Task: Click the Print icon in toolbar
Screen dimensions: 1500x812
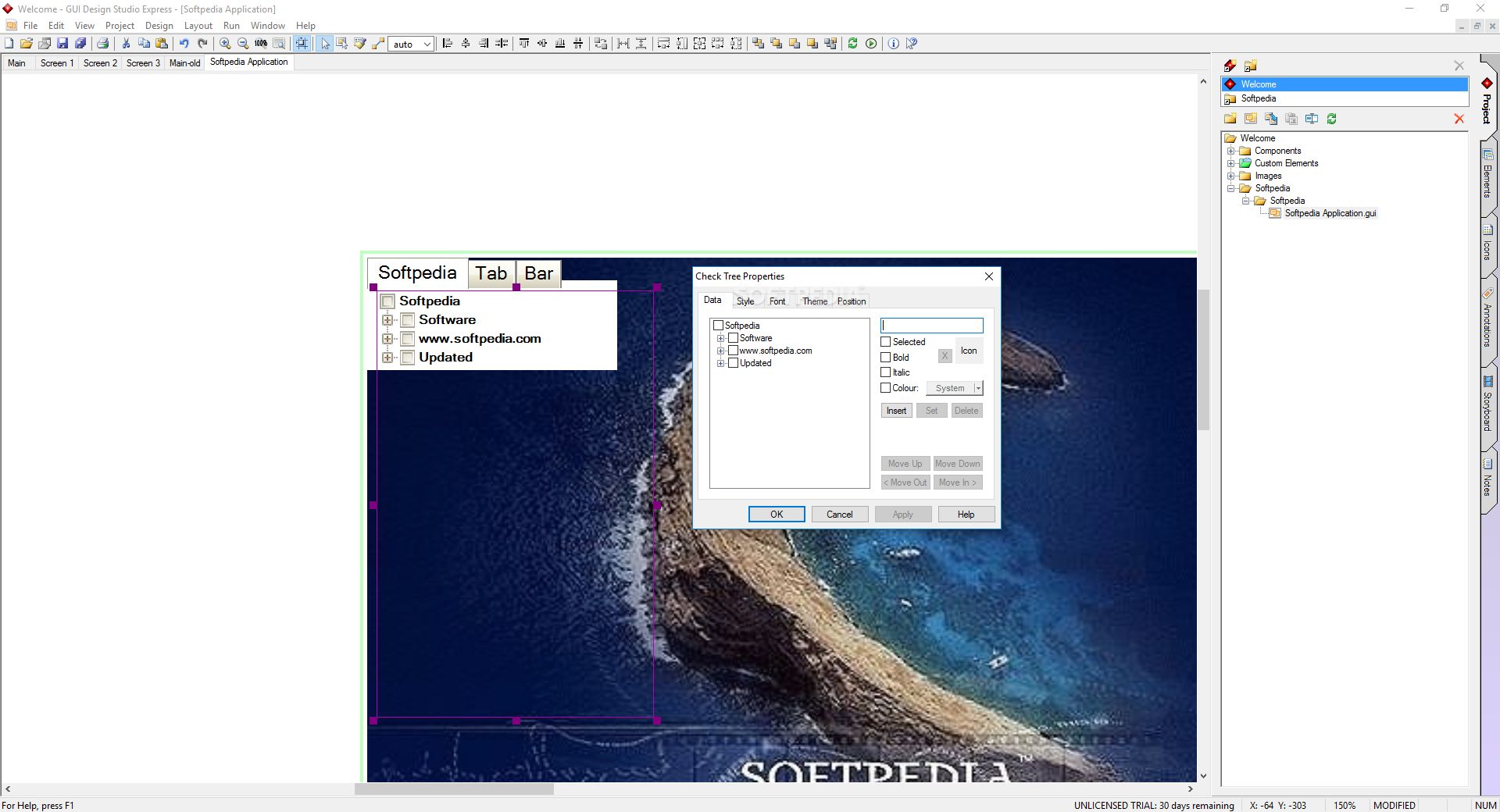Action: pos(102,44)
